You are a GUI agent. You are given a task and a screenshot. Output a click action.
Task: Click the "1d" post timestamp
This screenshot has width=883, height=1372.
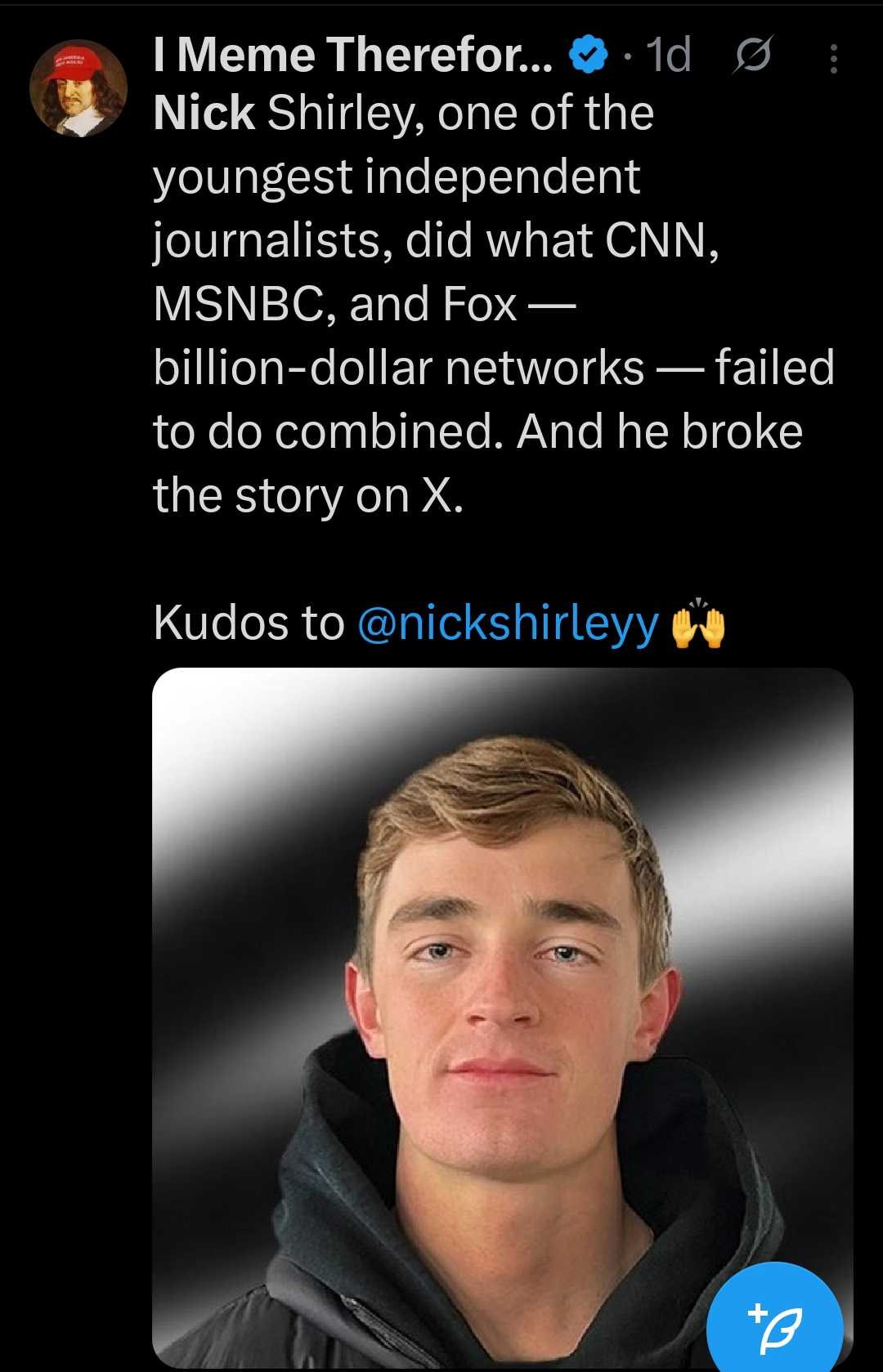coord(667,56)
